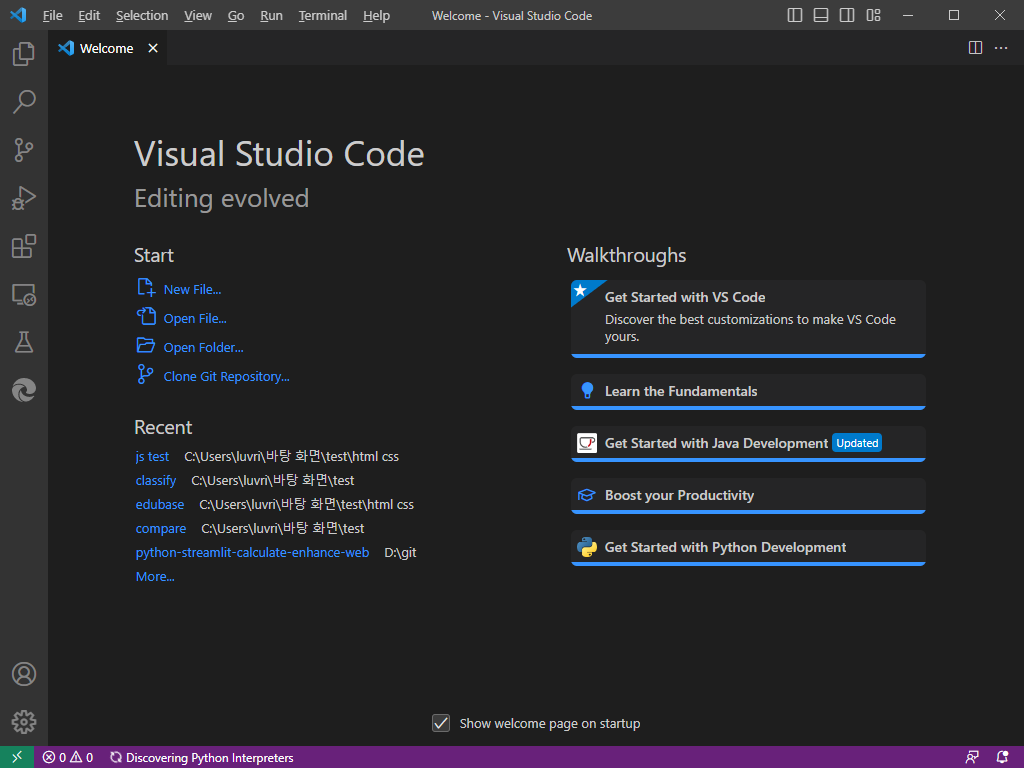The width and height of the screenshot is (1024, 768).
Task: Open the Go menu
Action: [236, 16]
